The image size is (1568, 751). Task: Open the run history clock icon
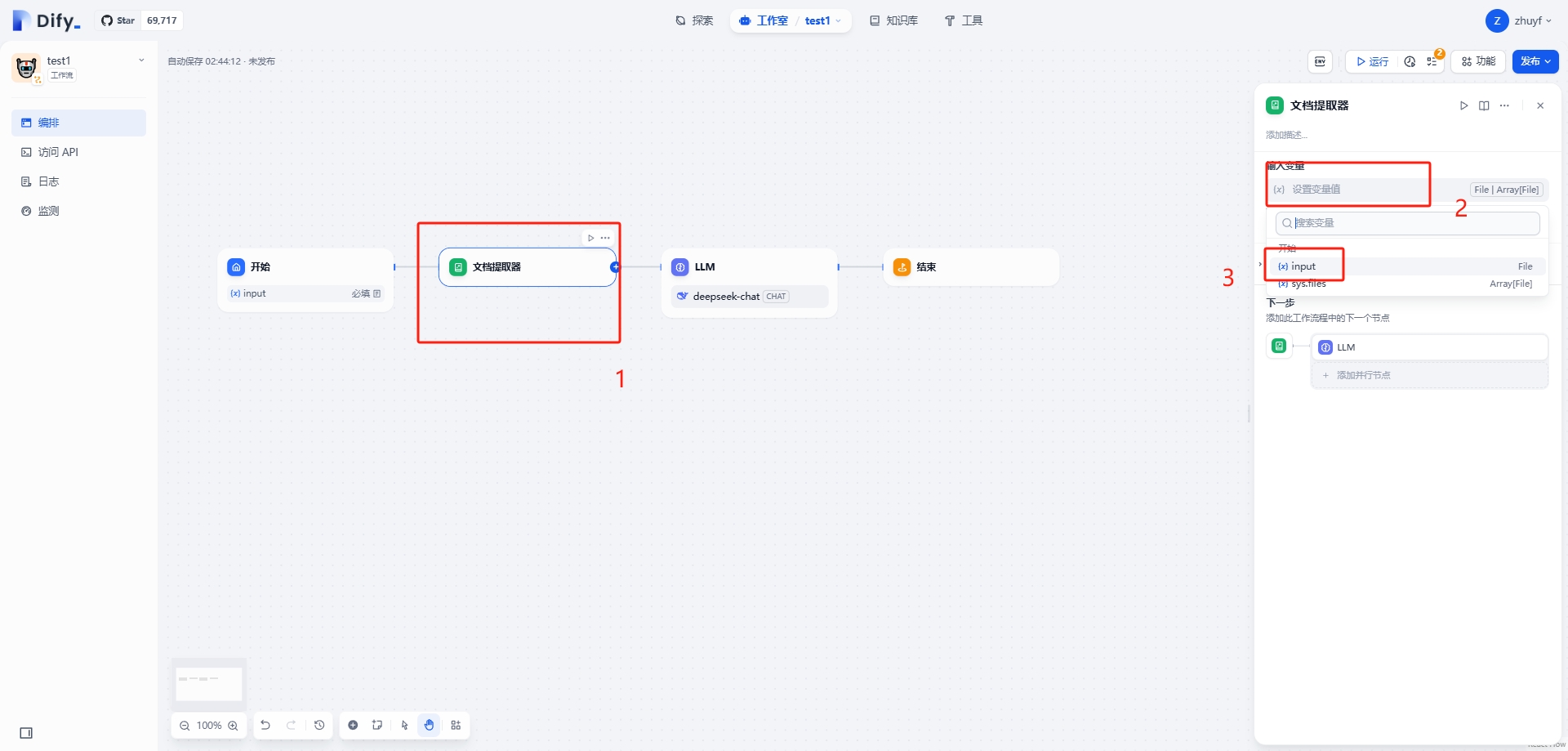[1410, 61]
